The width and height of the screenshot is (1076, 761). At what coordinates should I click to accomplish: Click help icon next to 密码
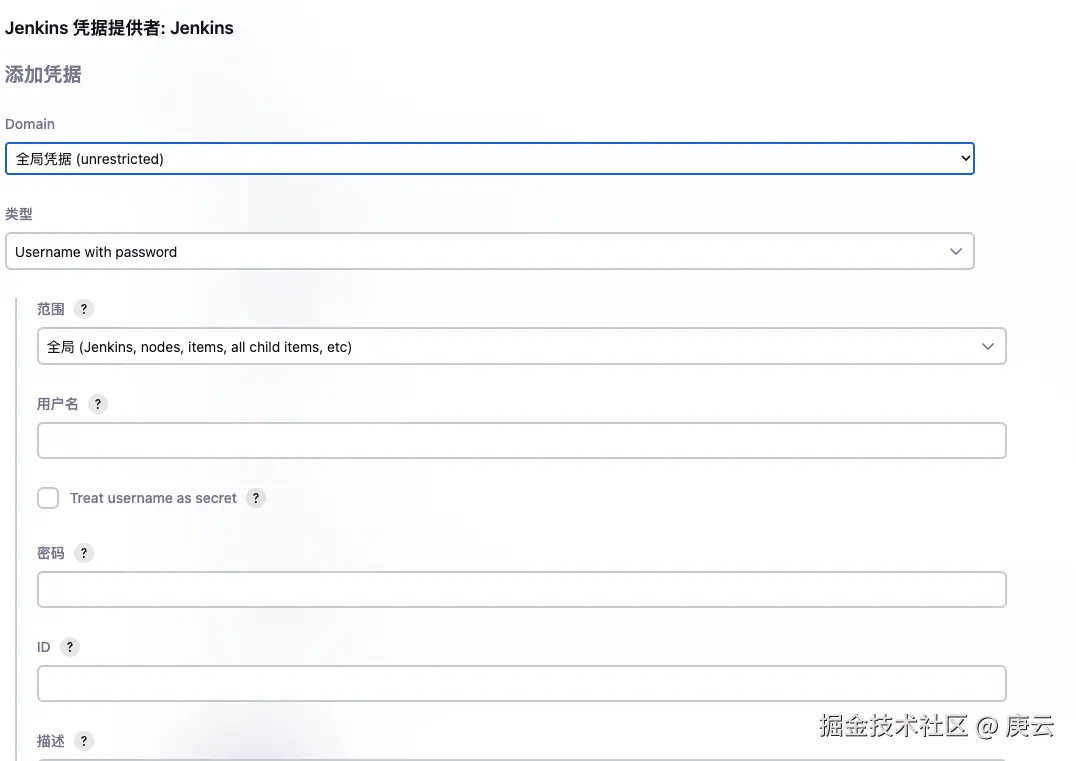point(84,553)
